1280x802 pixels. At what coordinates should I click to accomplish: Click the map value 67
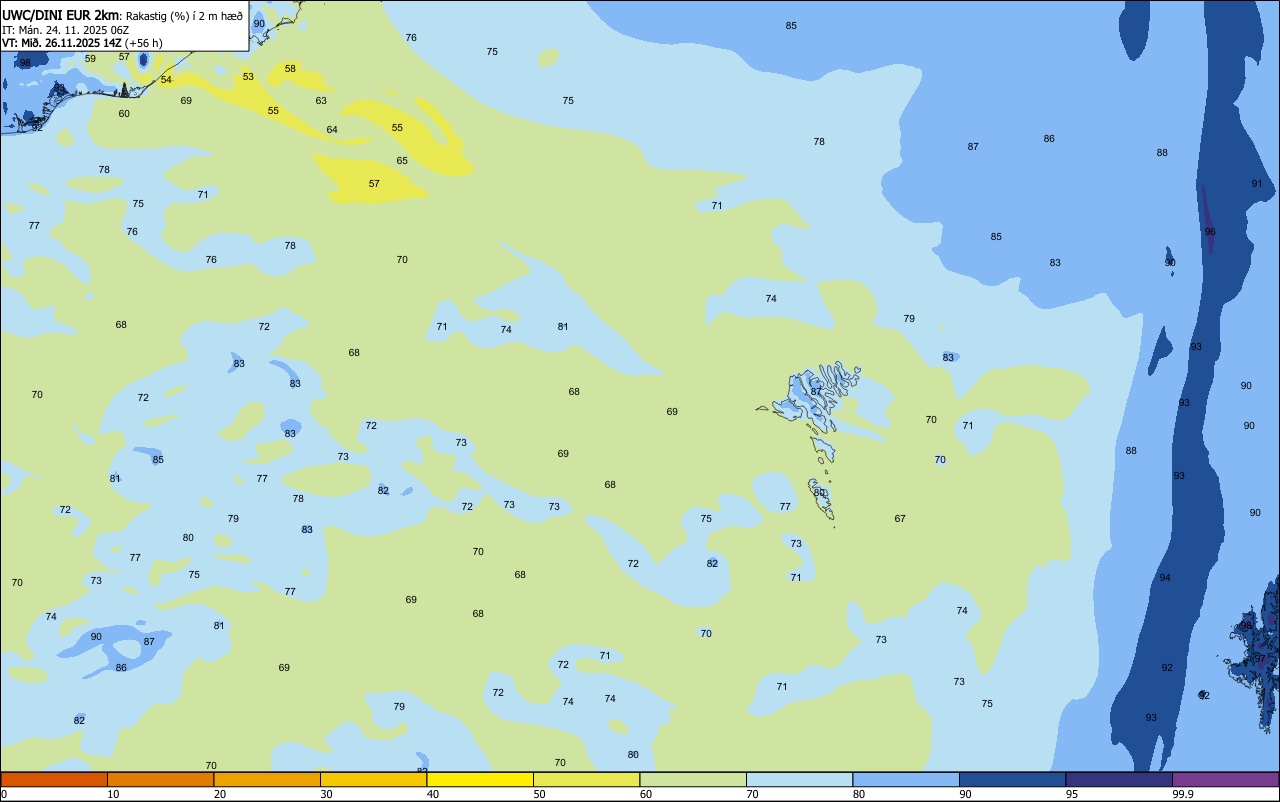900,519
